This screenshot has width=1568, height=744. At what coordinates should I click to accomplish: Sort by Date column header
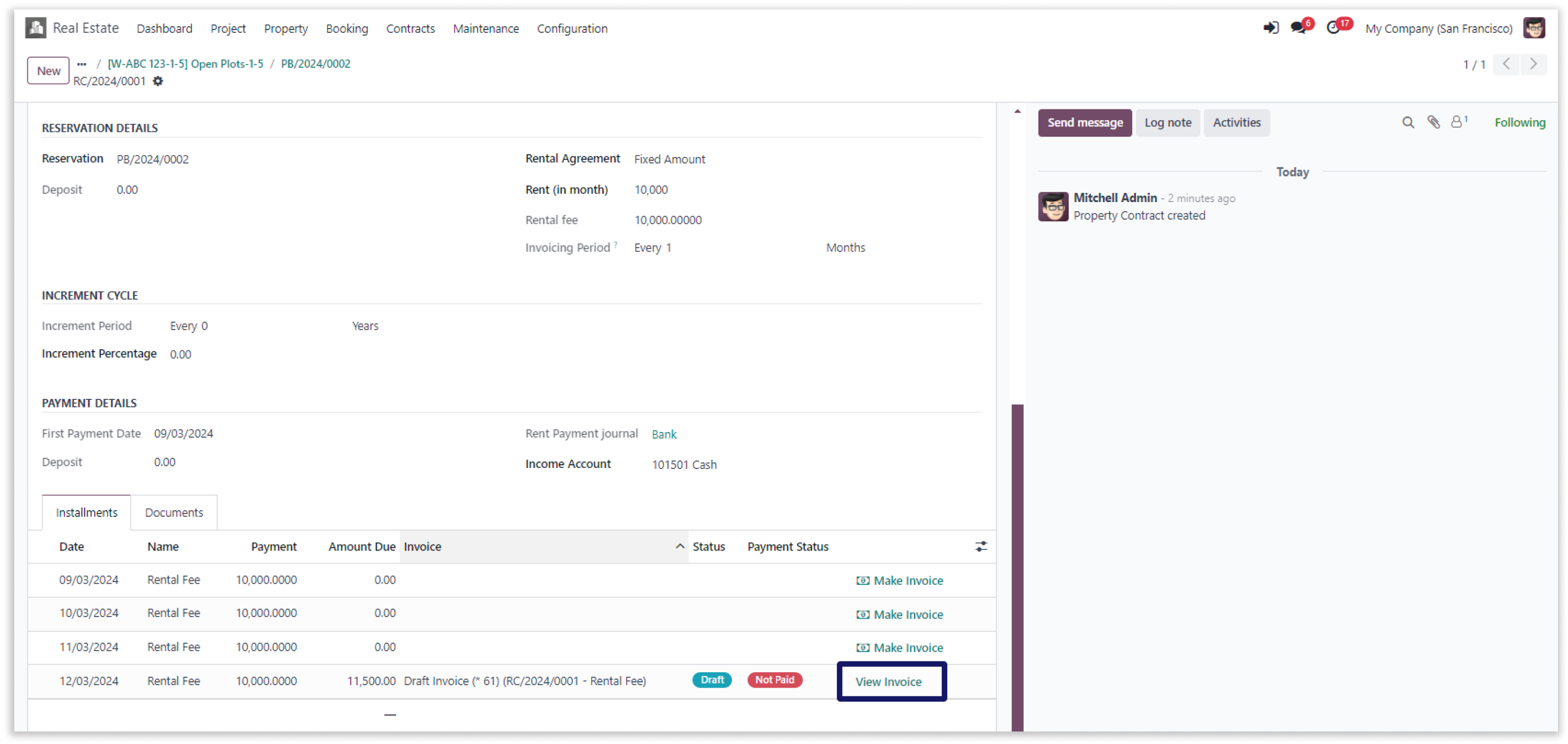pos(71,547)
